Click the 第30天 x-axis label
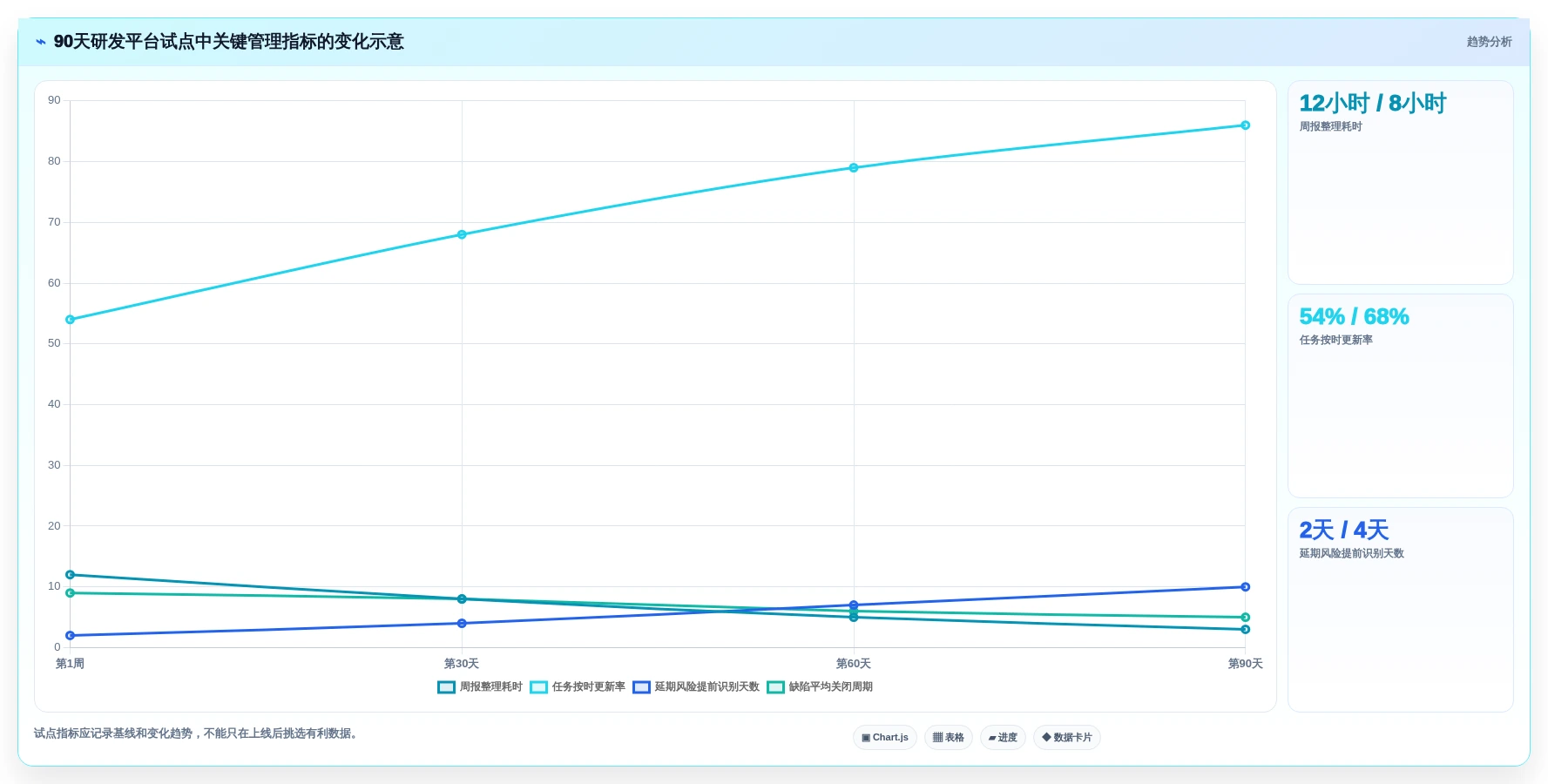The width and height of the screenshot is (1548, 784). click(x=462, y=664)
